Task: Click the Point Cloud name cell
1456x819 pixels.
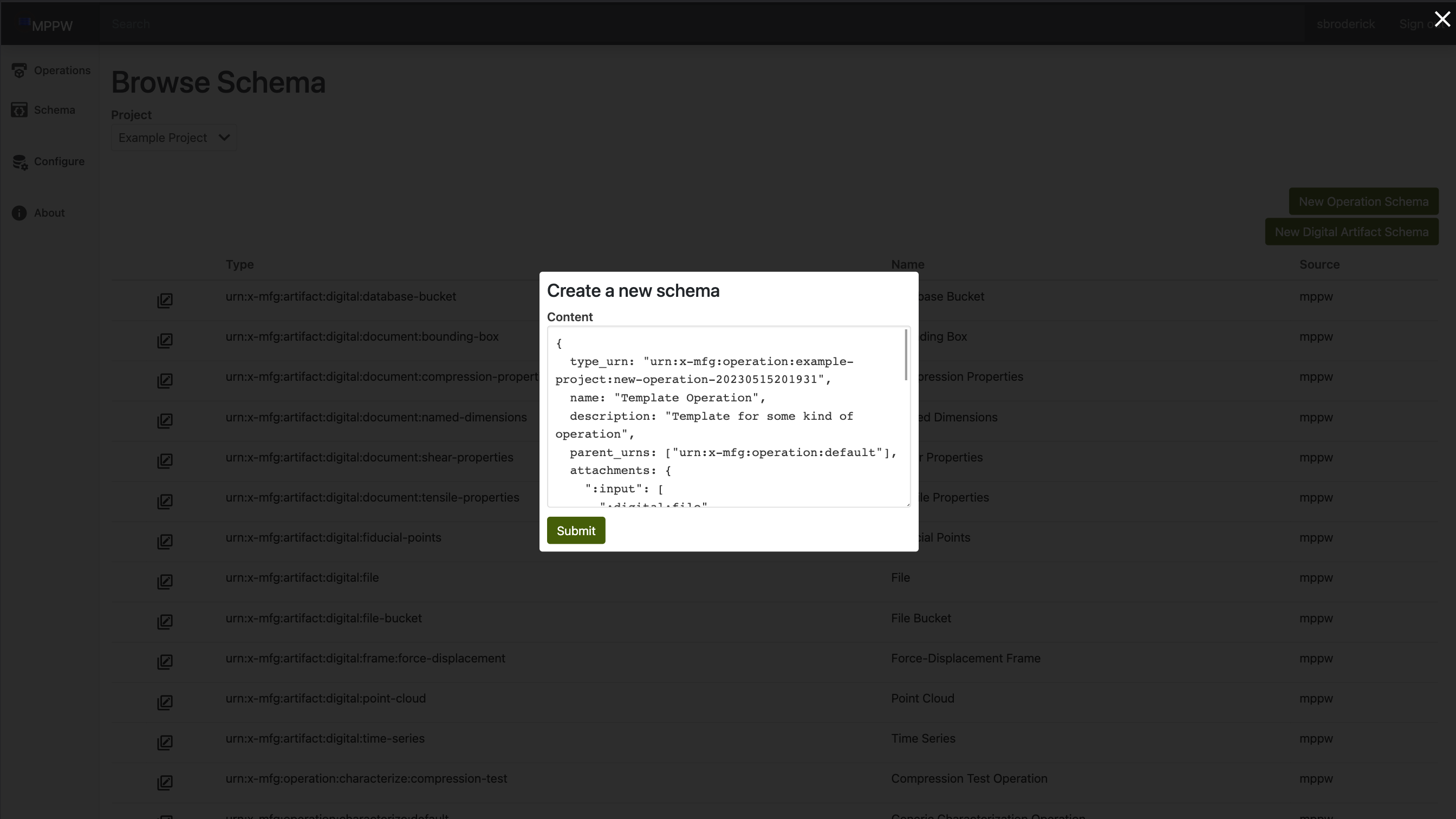Action: coord(922,699)
